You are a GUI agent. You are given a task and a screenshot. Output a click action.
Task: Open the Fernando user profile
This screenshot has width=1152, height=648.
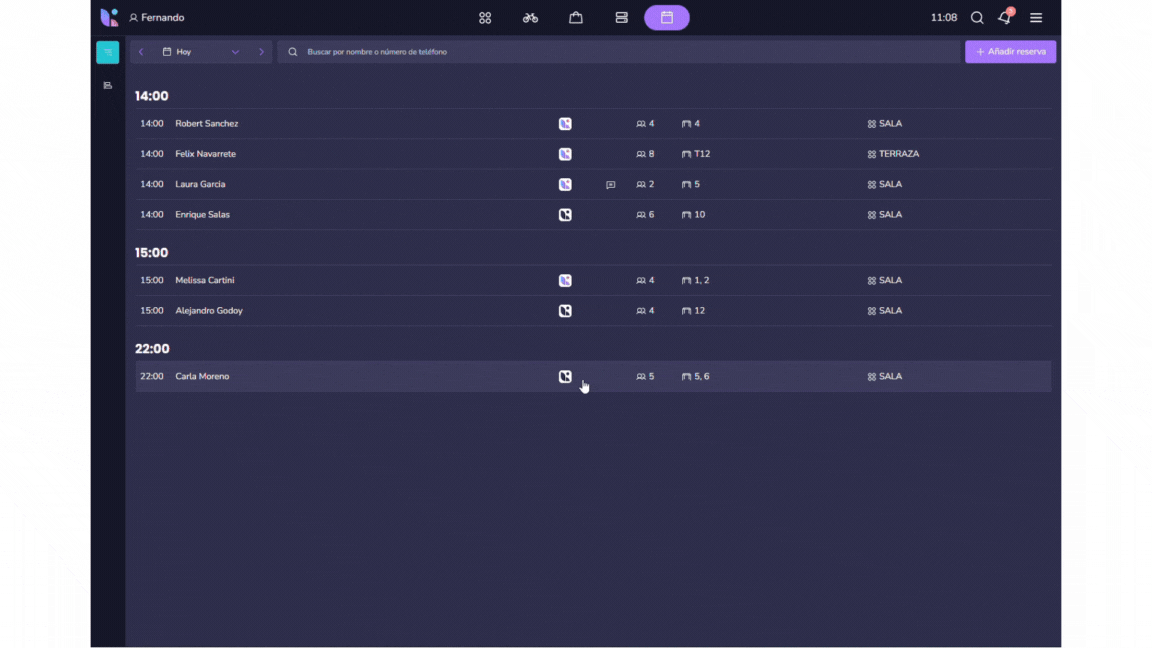pos(157,18)
